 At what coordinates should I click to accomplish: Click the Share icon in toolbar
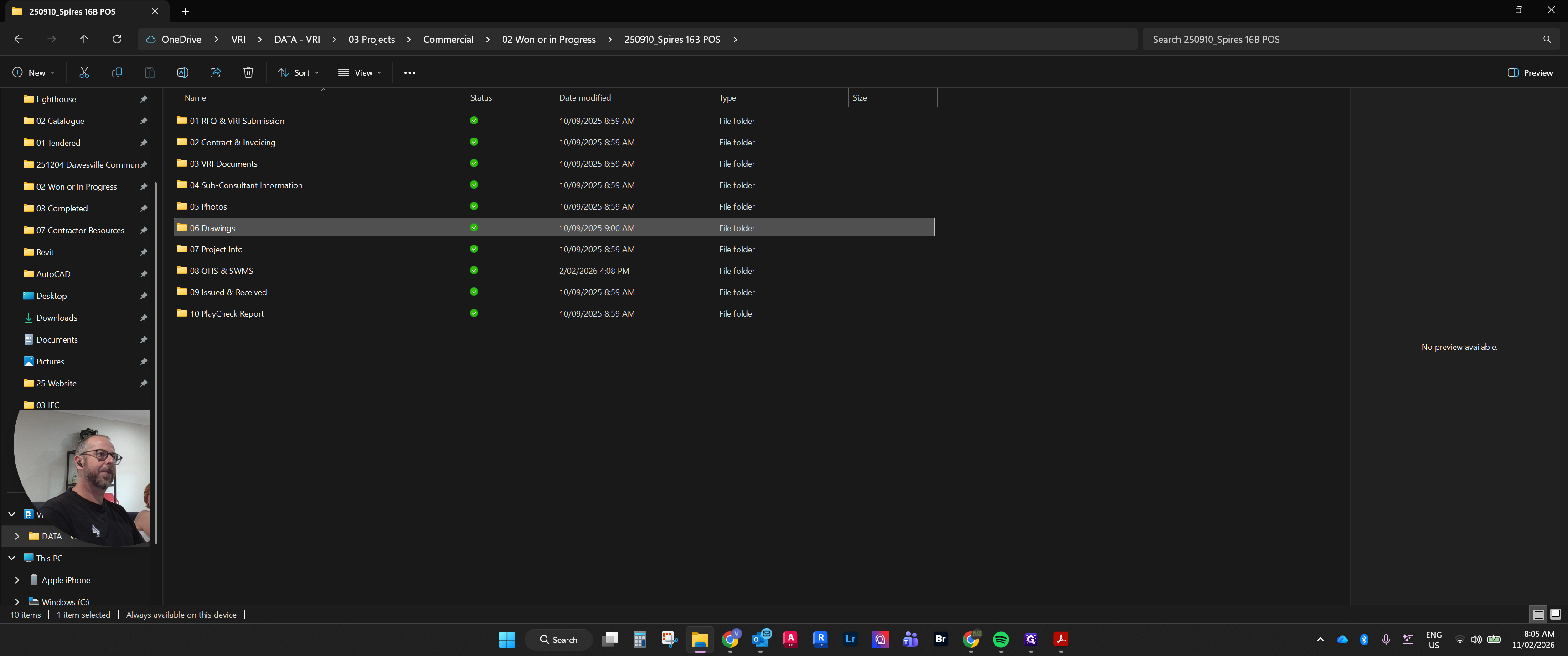tap(216, 72)
